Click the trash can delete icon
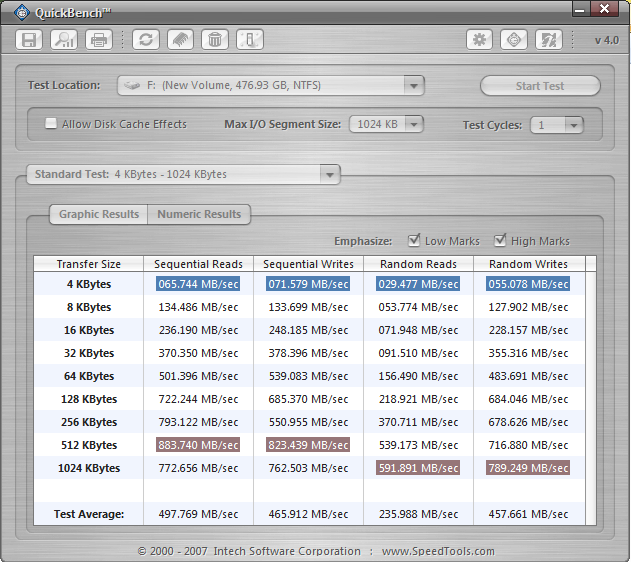 click(214, 40)
